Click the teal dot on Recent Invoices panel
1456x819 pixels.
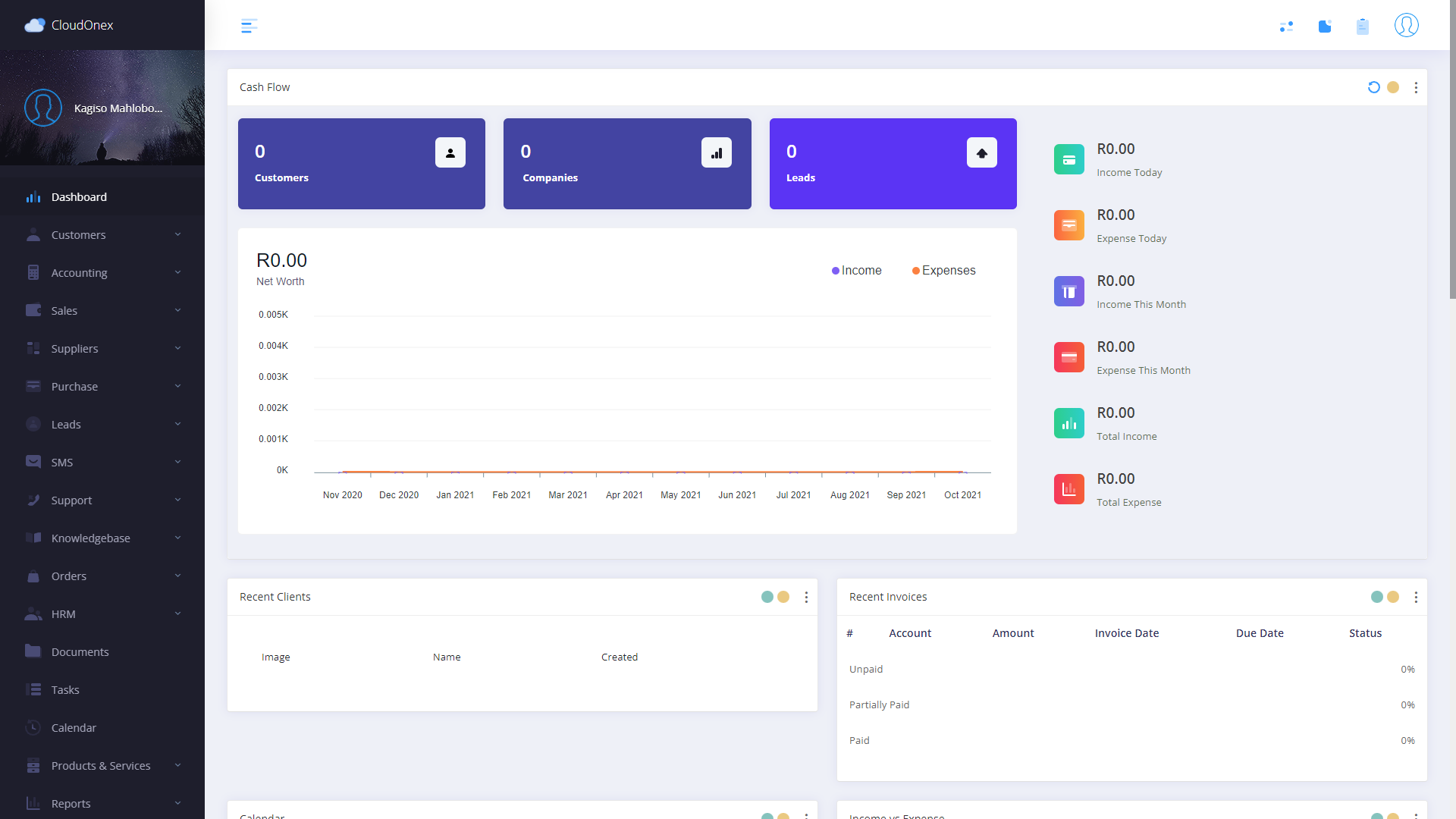point(1377,597)
